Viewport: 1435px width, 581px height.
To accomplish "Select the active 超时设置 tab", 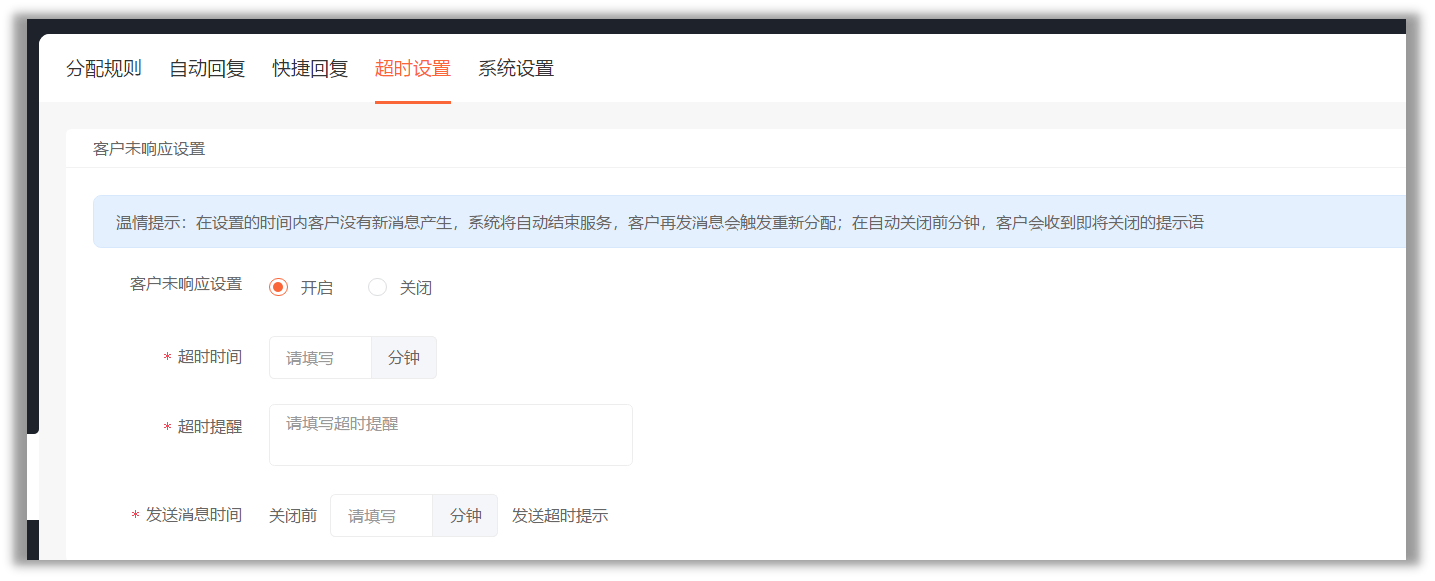I will point(413,69).
